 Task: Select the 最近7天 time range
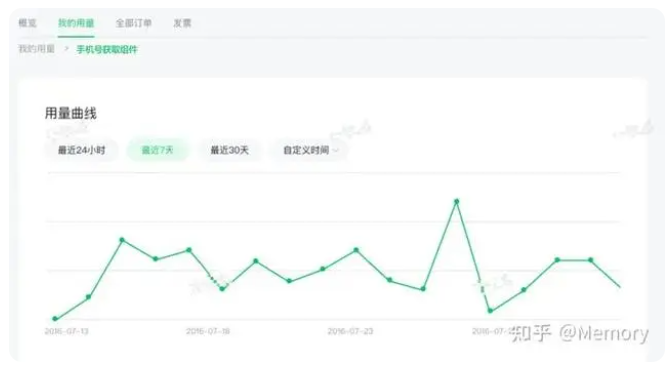(x=157, y=150)
